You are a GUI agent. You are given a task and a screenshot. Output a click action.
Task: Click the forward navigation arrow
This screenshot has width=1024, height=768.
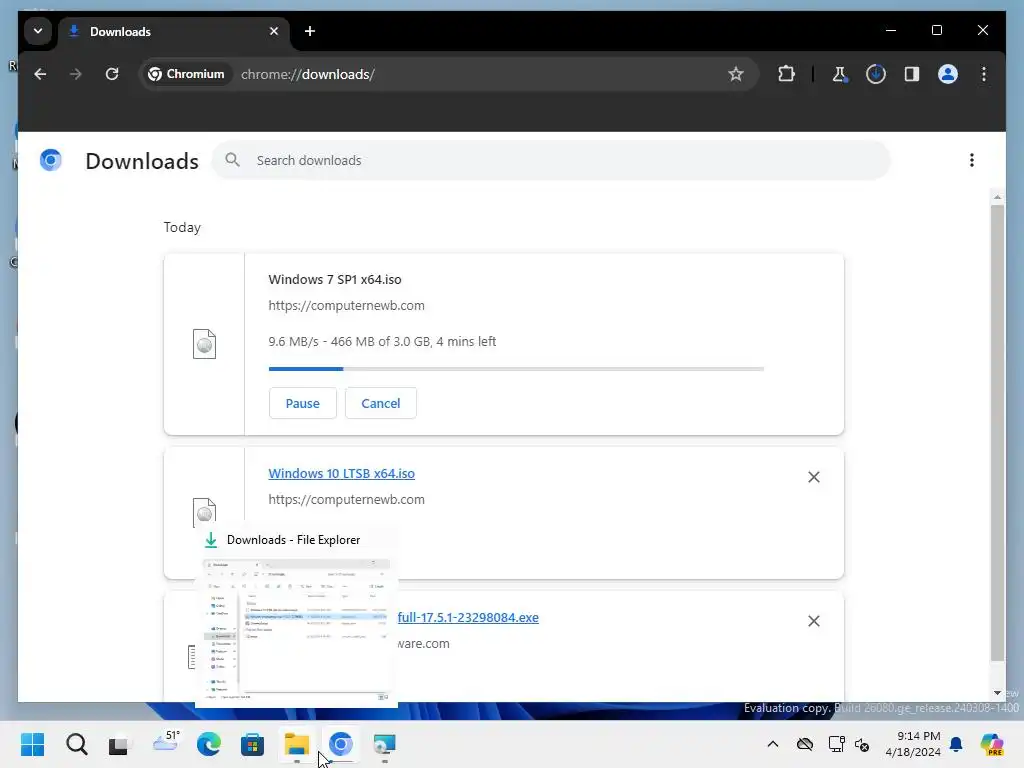click(x=76, y=74)
